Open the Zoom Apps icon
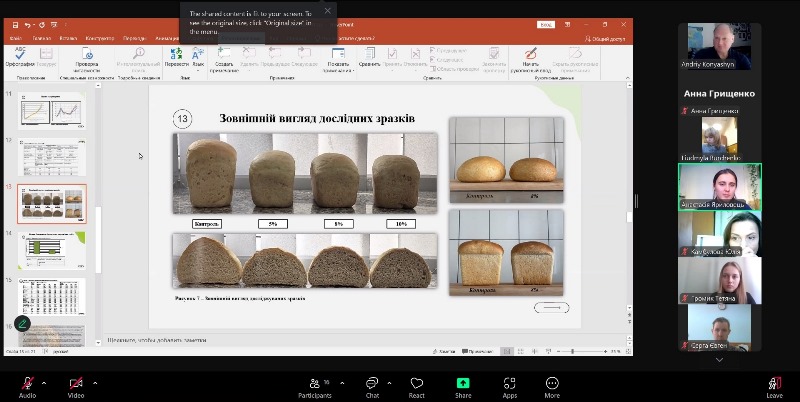 [509, 384]
